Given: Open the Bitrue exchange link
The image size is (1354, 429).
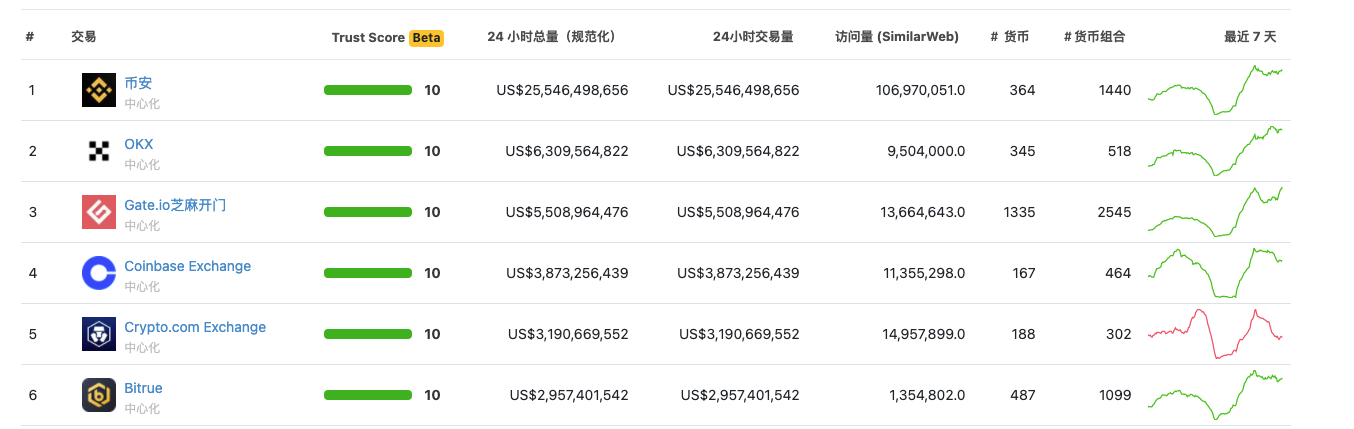Looking at the screenshot, I should coord(143,388).
